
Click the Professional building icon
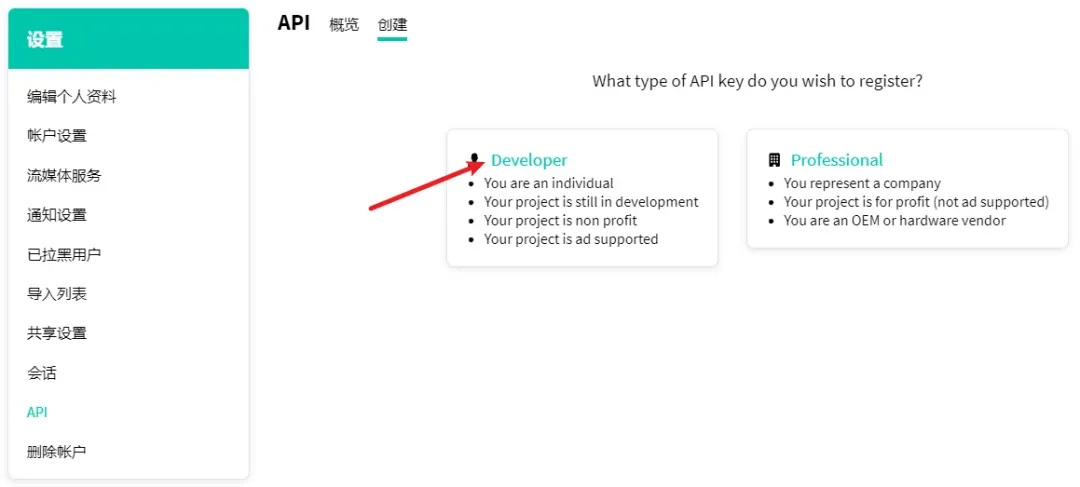point(774,160)
